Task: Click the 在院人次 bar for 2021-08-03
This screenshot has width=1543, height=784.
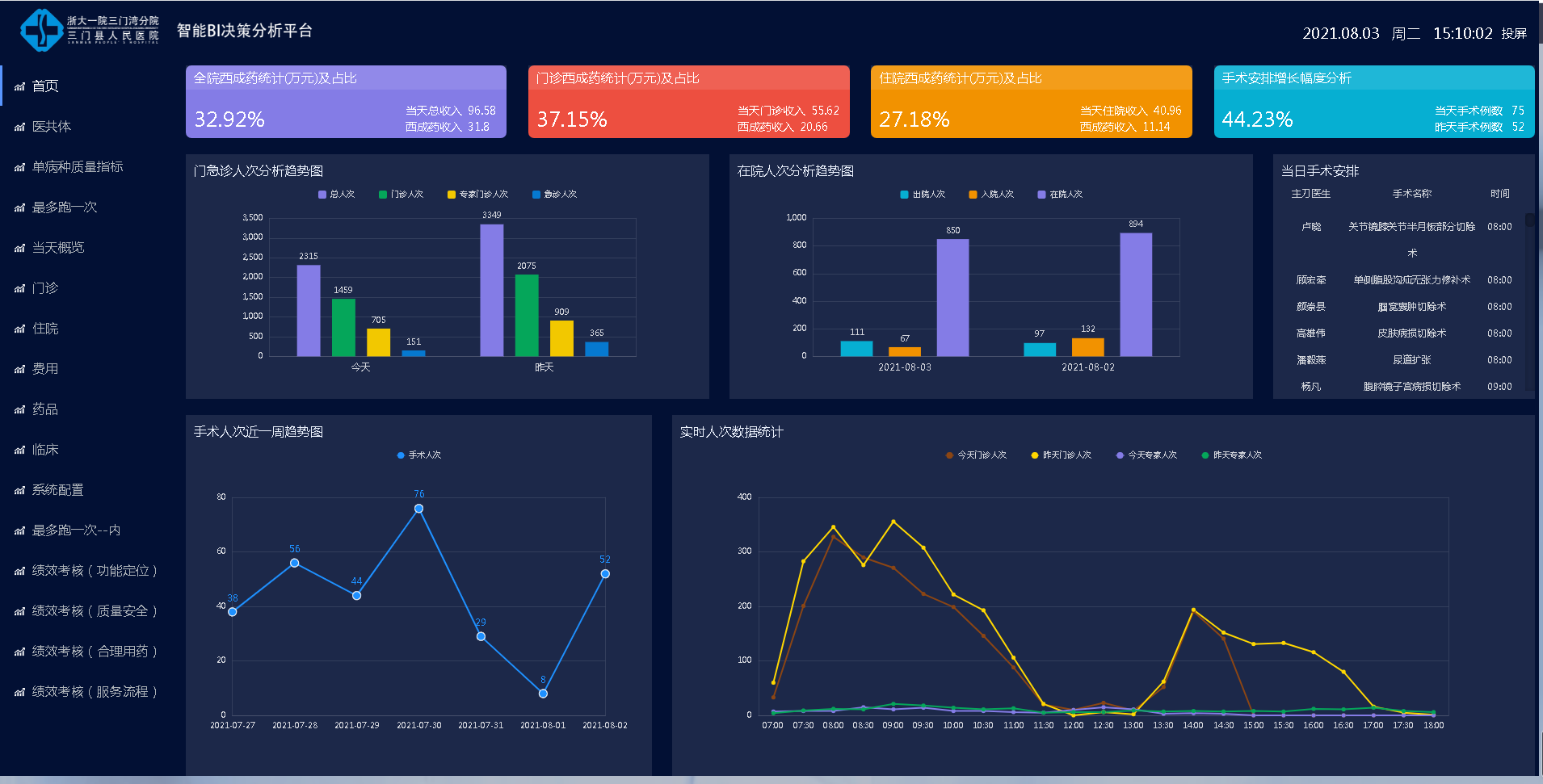Action: click(952, 297)
